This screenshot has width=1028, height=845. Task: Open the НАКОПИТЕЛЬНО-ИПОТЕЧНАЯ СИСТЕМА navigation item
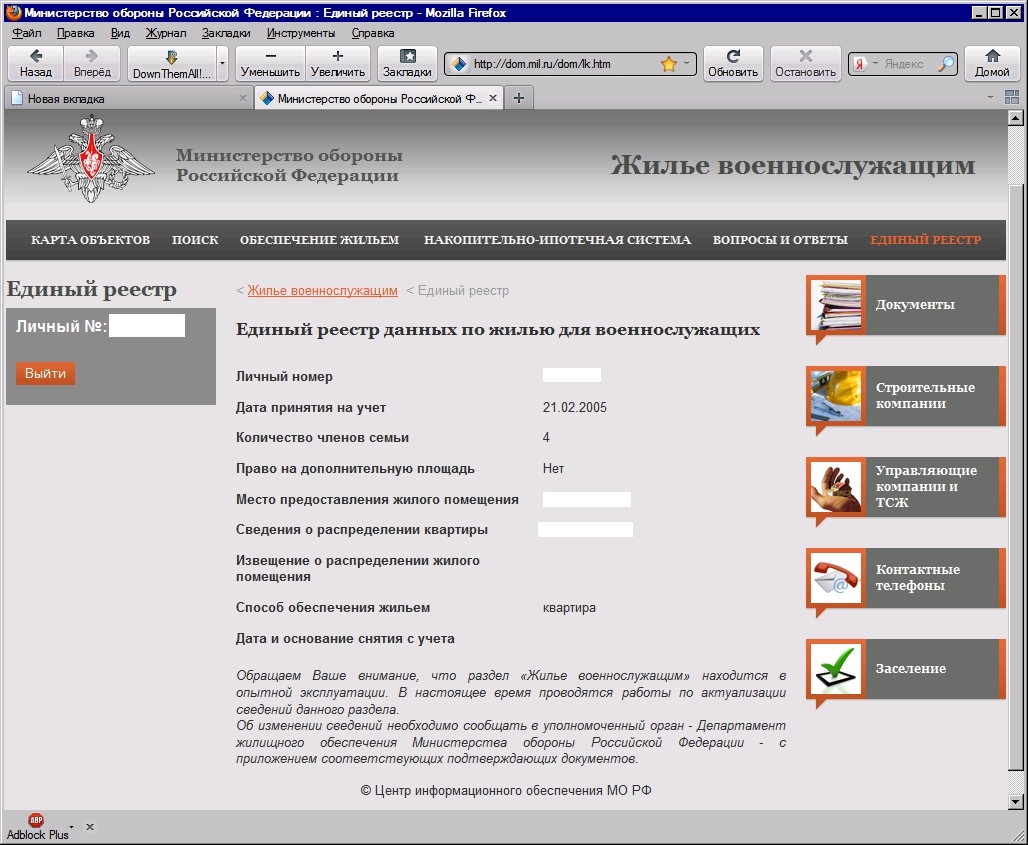click(557, 240)
